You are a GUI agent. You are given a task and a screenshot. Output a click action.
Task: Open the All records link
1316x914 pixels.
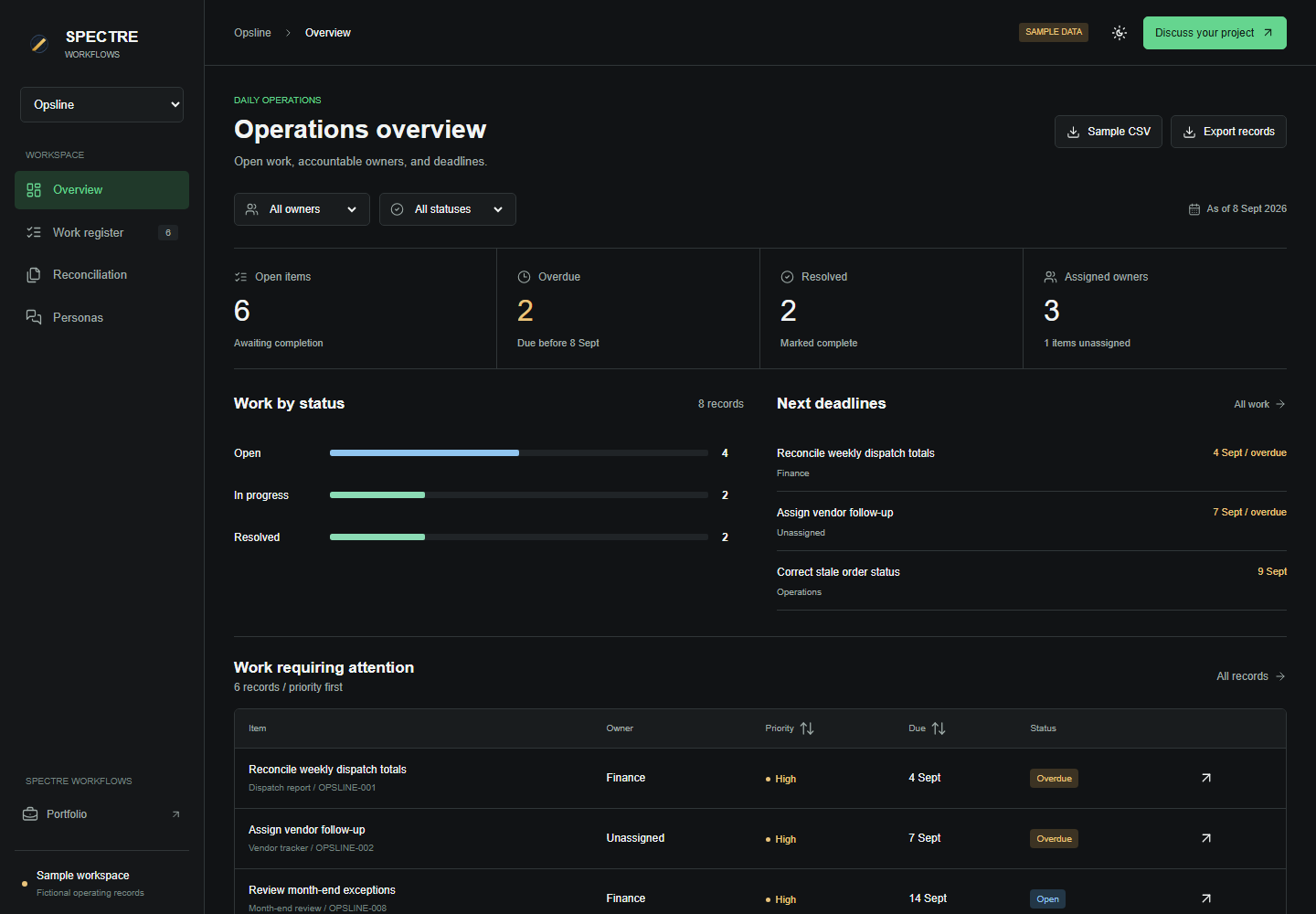coord(1251,676)
